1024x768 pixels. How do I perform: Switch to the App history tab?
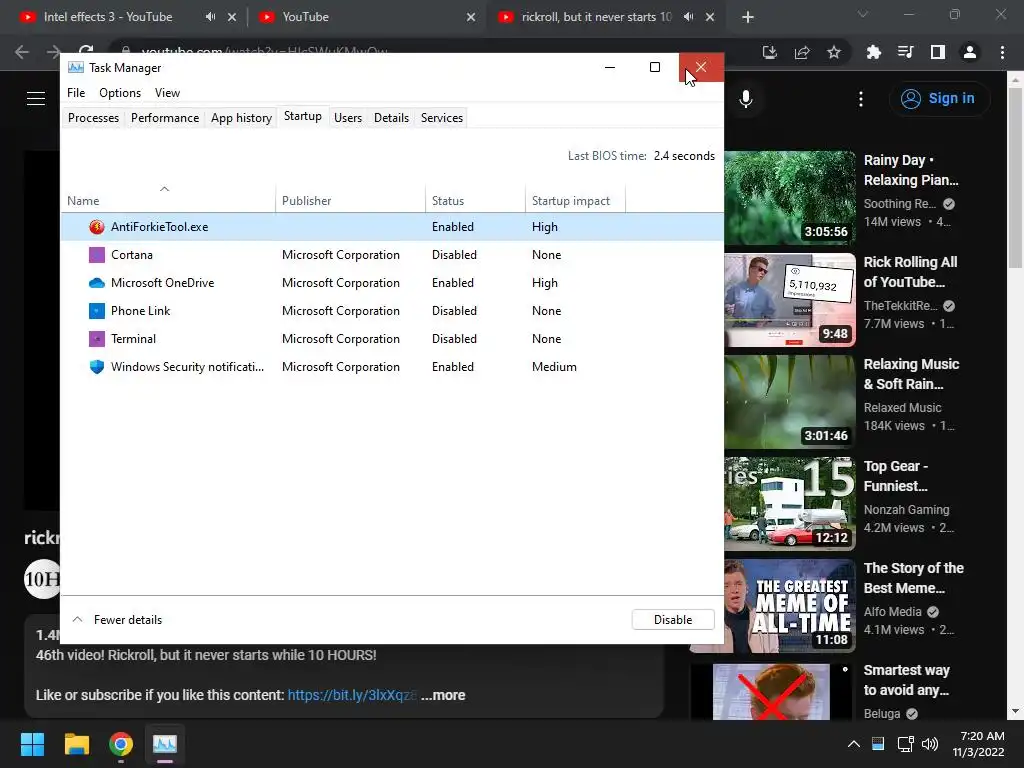point(241,118)
